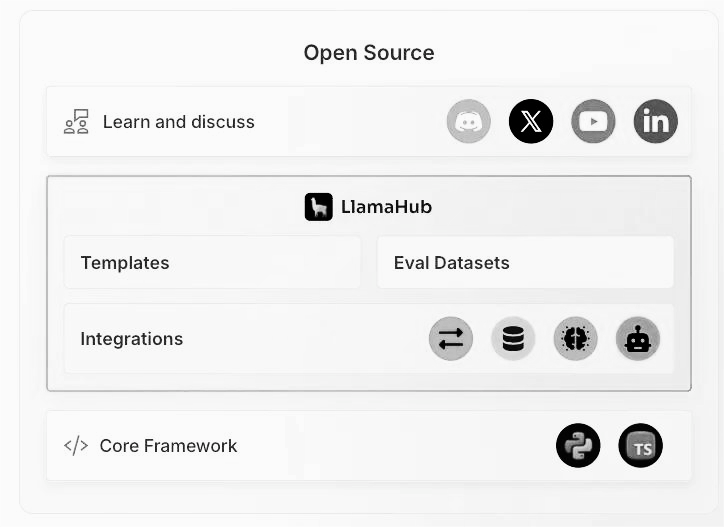The image size is (724, 527).
Task: Open the Eval Datasets card
Action: [525, 262]
